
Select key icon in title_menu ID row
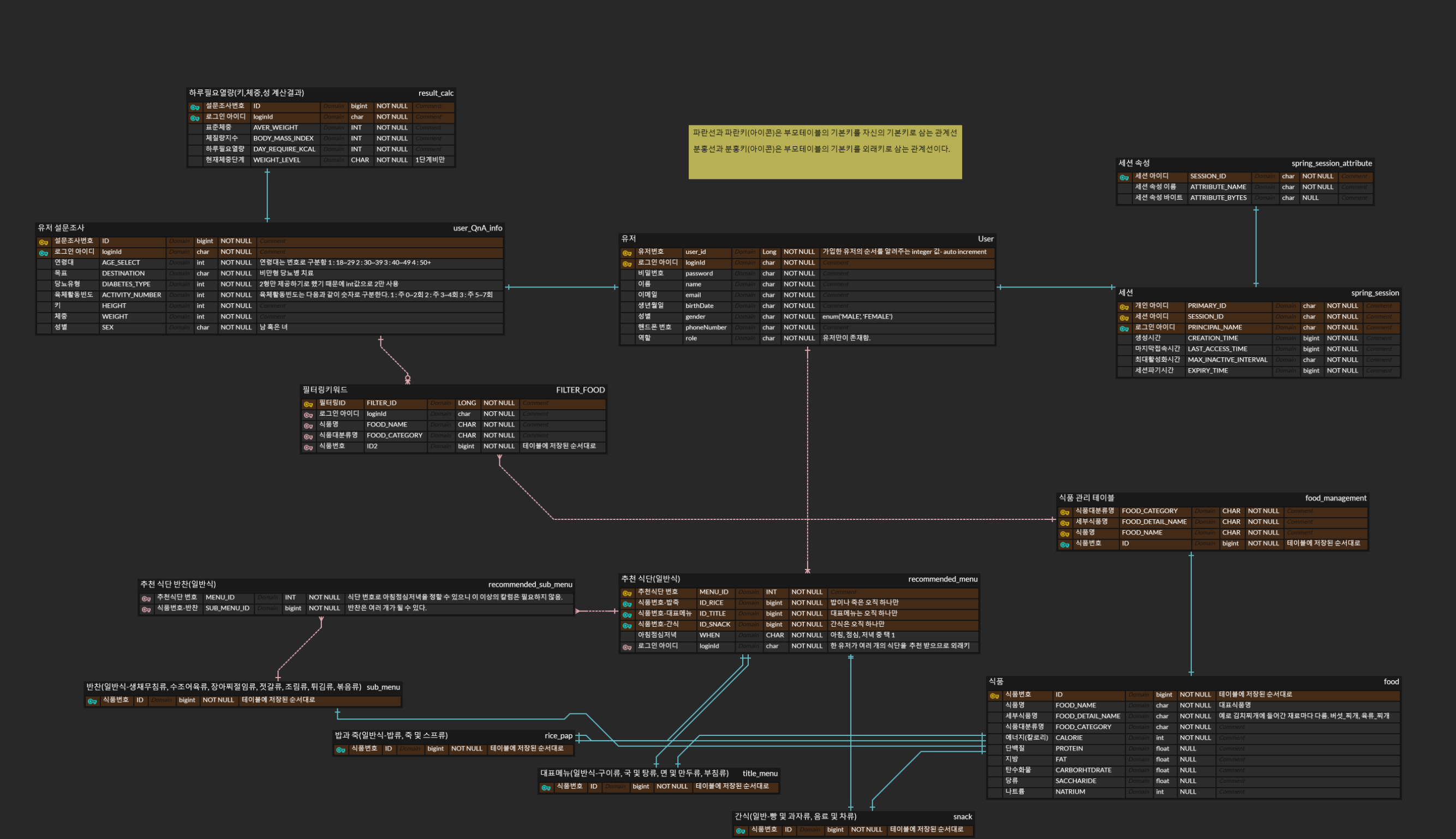click(x=546, y=788)
